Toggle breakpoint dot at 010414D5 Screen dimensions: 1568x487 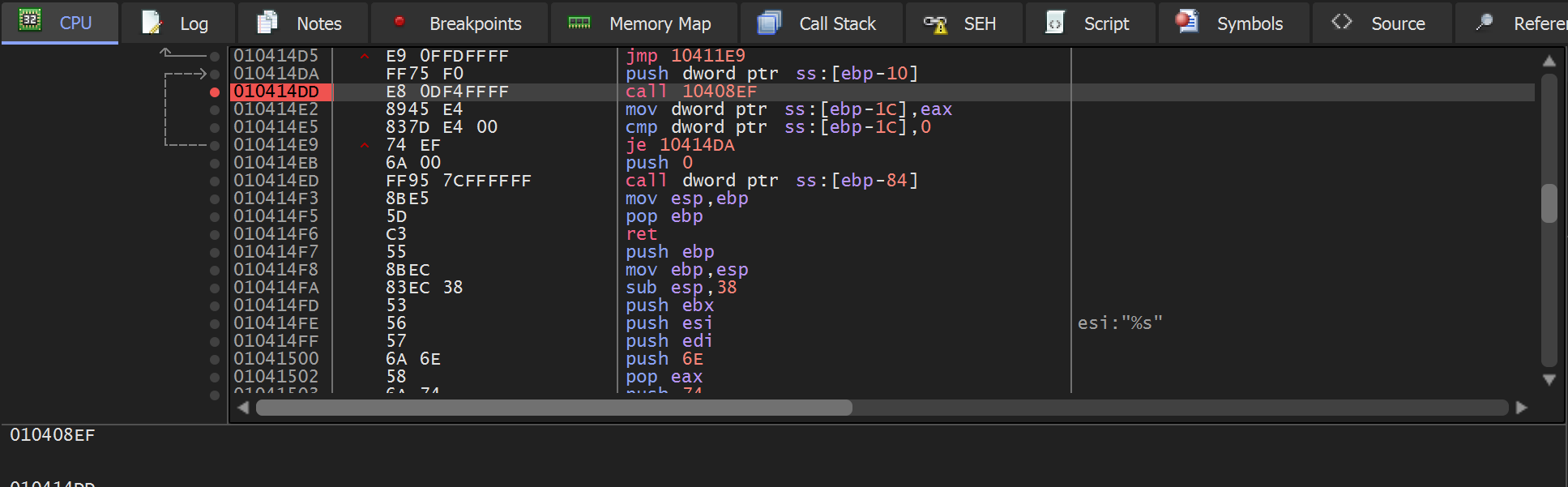click(215, 57)
